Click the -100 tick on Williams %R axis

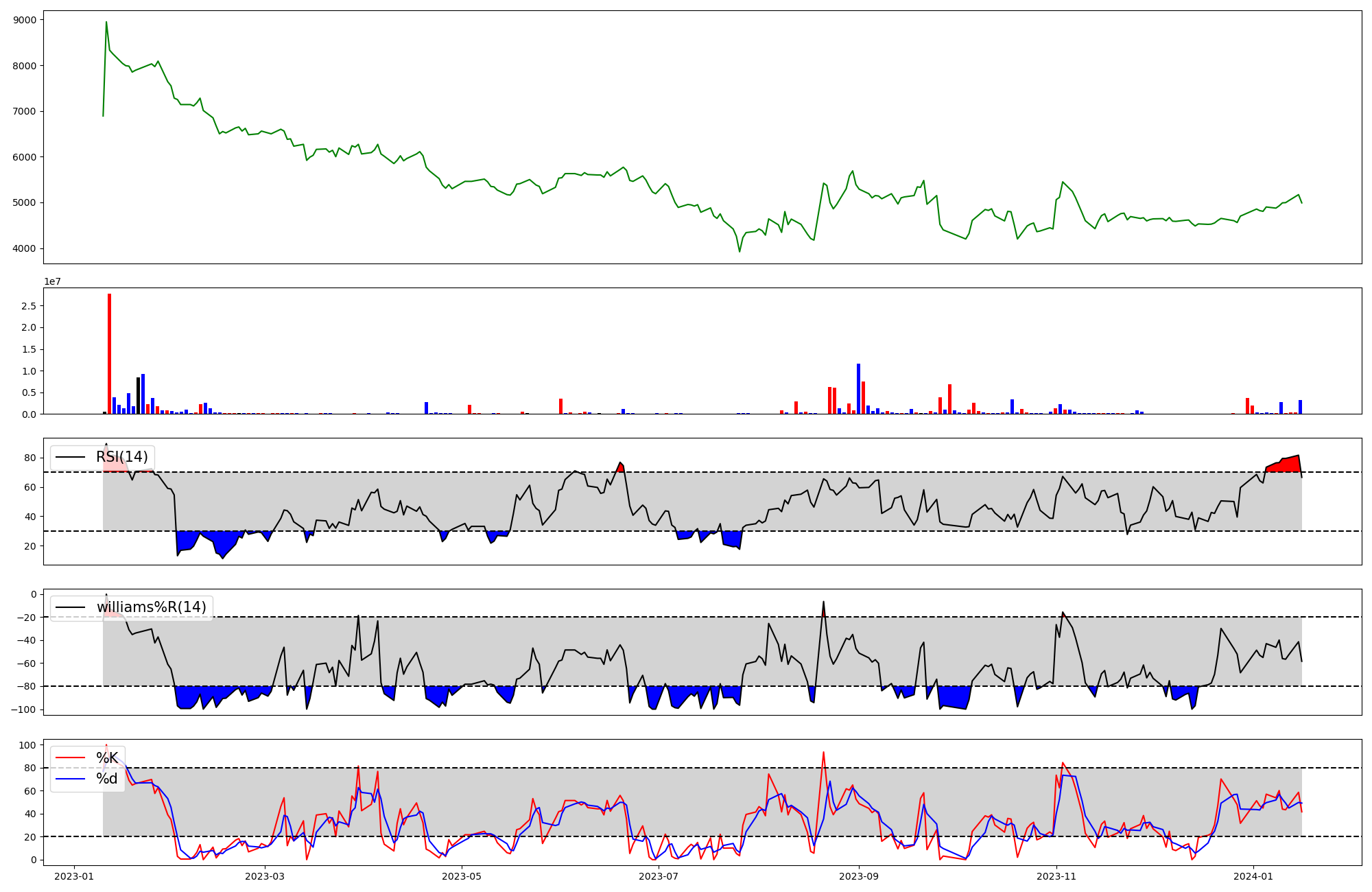(22, 709)
